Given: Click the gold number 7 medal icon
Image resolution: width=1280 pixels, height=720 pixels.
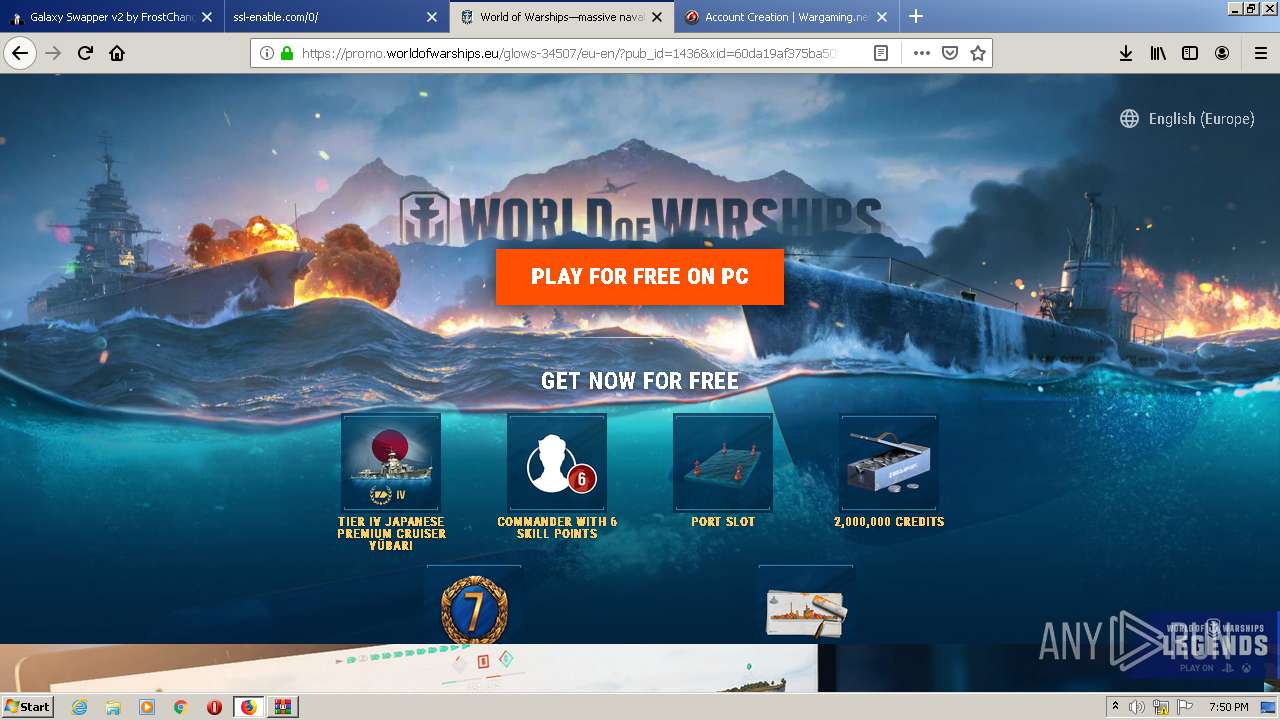Looking at the screenshot, I should (474, 606).
